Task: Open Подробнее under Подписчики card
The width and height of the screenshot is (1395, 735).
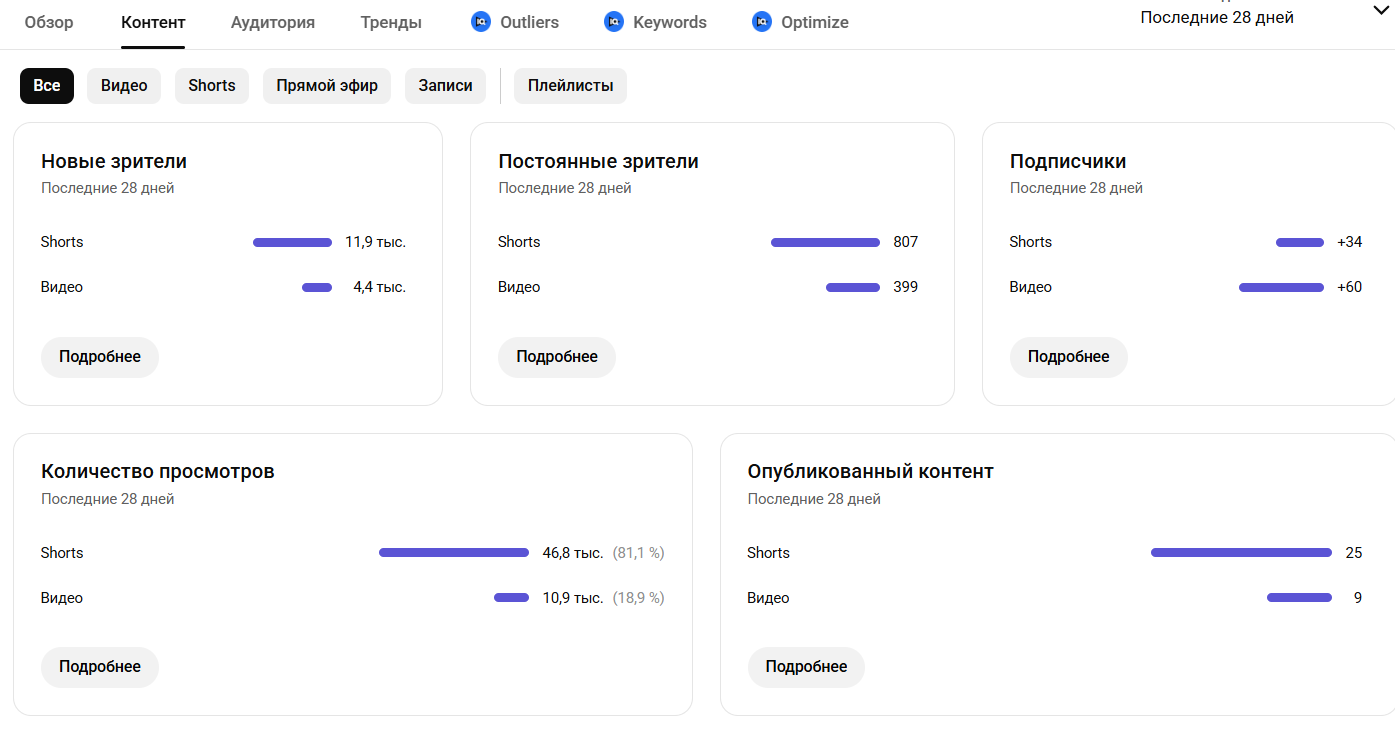Action: tap(1068, 357)
